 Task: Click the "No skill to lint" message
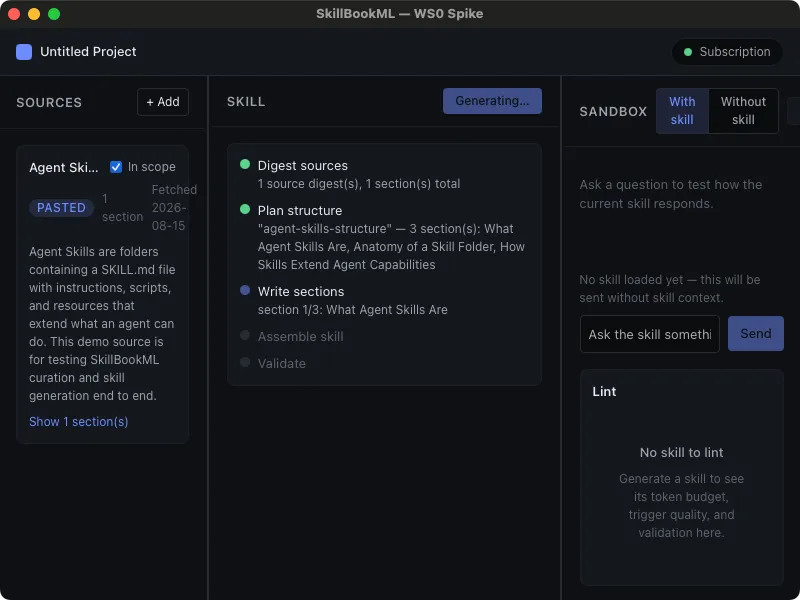click(x=682, y=453)
